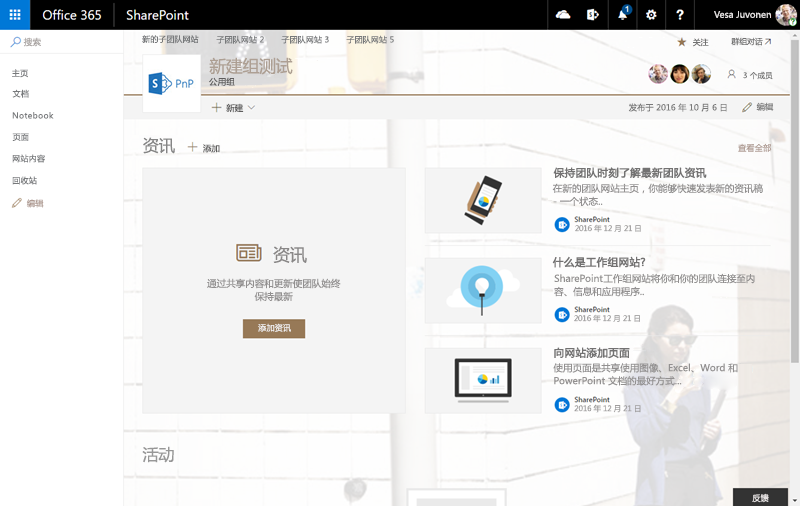Click 查看全部 link
The image size is (800, 507).
[754, 148]
